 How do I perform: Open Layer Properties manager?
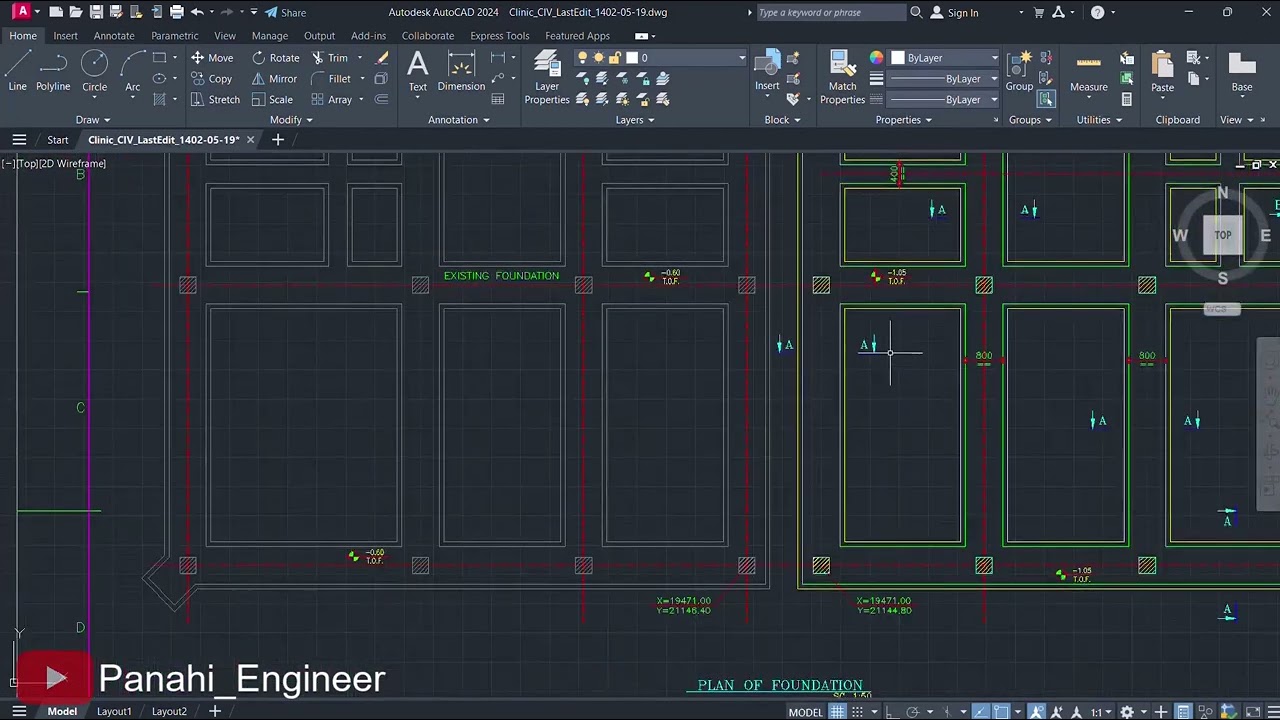547,78
